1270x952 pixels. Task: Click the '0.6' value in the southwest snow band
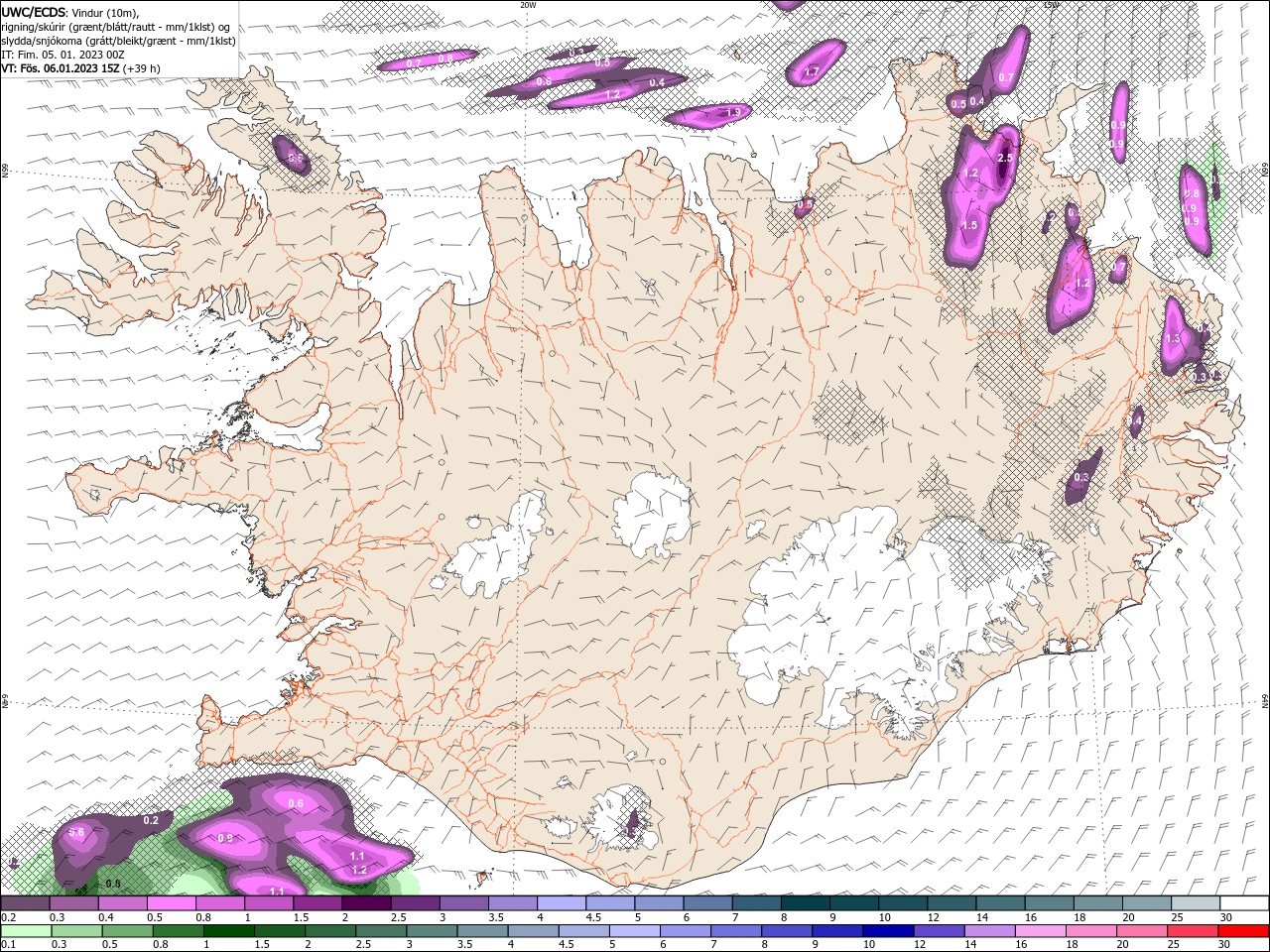[x=295, y=803]
